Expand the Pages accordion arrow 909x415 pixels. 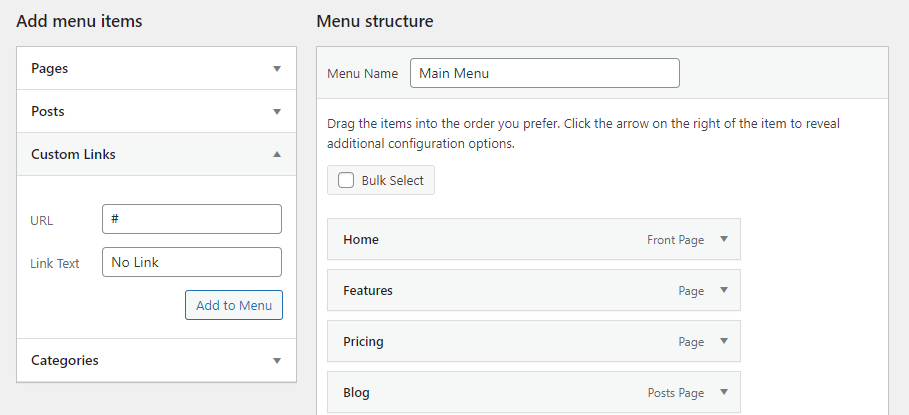(x=277, y=68)
